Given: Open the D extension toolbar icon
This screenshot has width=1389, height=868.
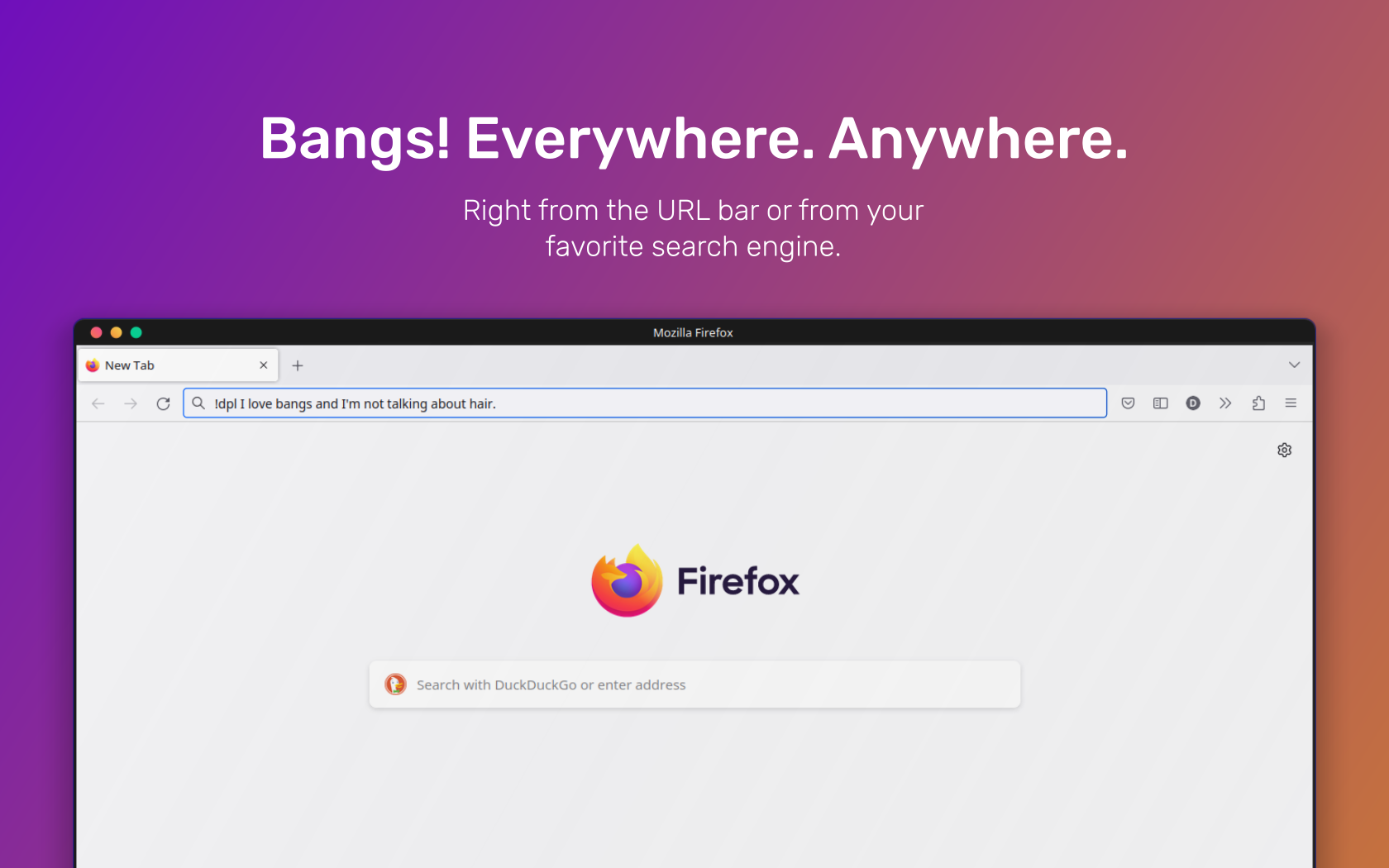Looking at the screenshot, I should point(1193,403).
